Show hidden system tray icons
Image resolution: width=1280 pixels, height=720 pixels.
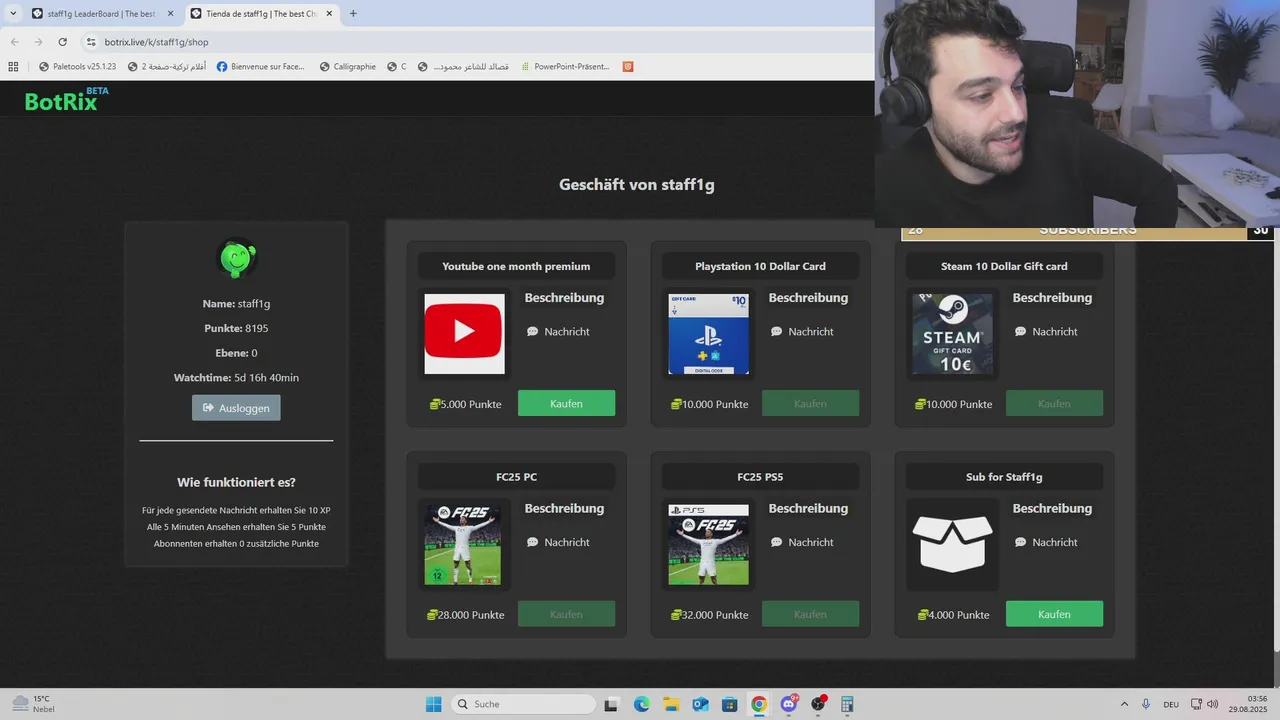(x=1124, y=704)
